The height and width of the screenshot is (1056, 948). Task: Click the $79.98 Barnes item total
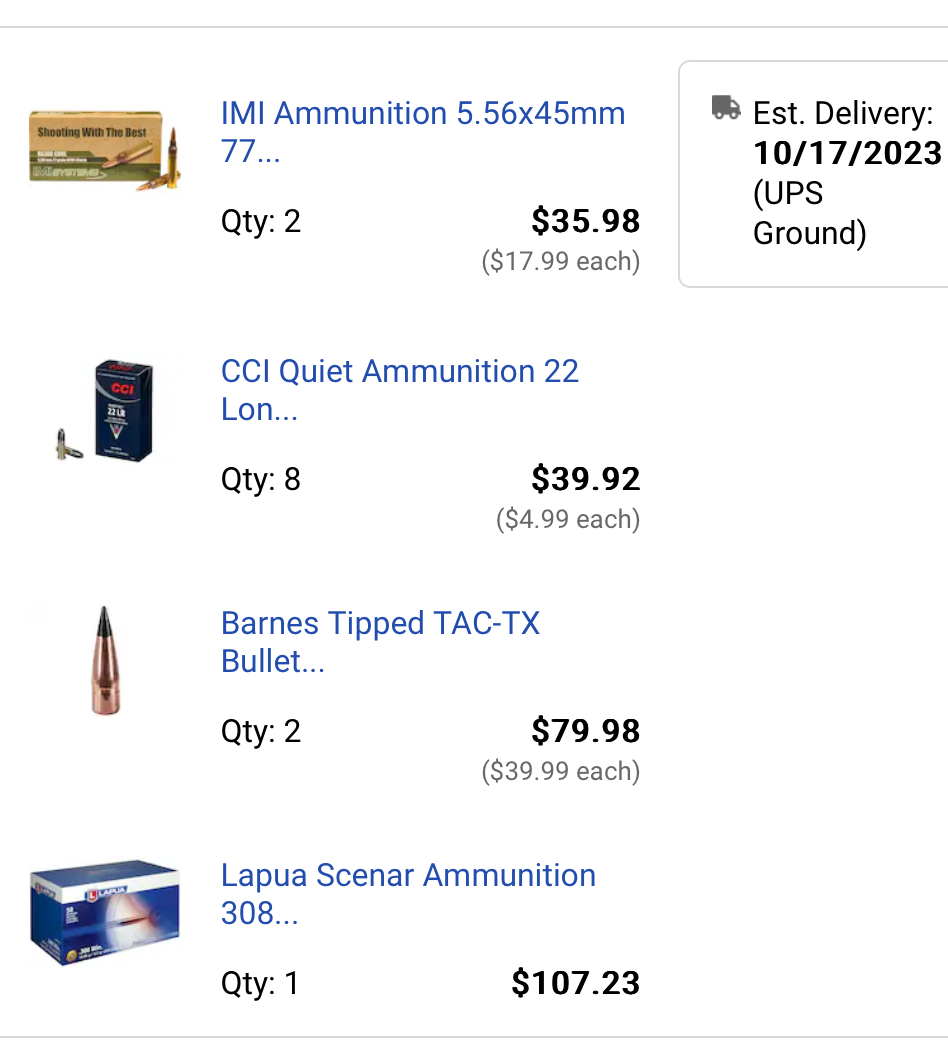coord(585,731)
